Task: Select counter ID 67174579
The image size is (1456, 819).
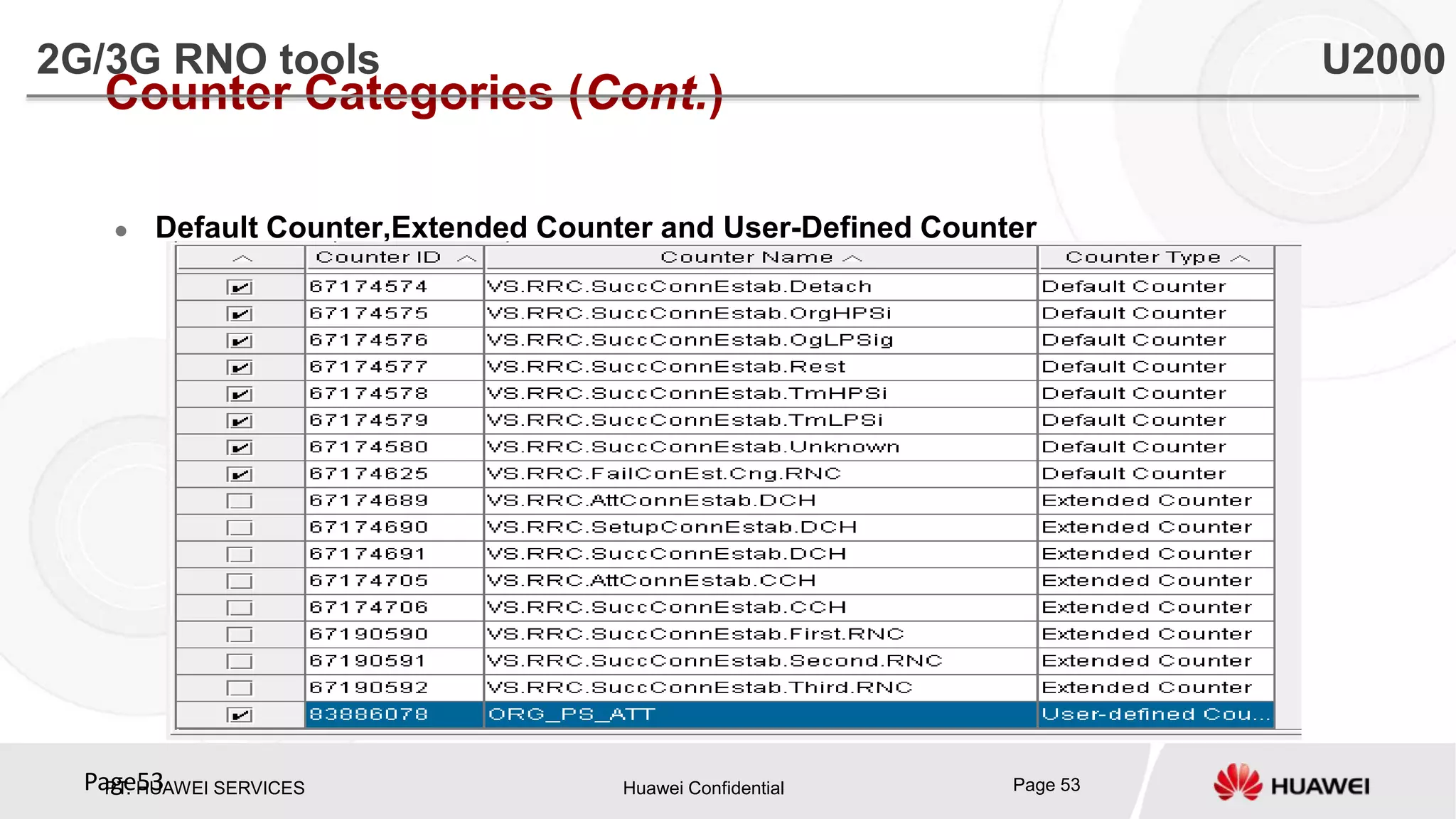Action: pos(395,421)
